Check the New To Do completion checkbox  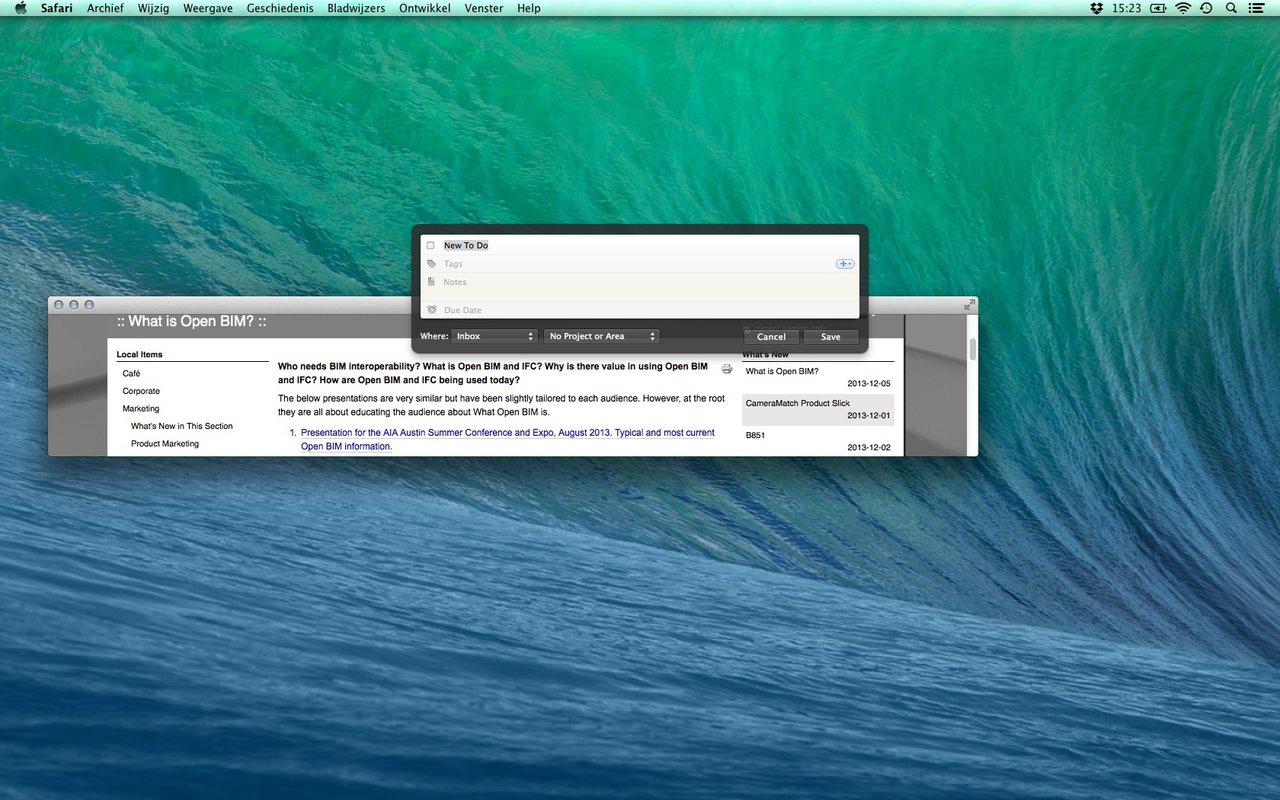tap(431, 245)
